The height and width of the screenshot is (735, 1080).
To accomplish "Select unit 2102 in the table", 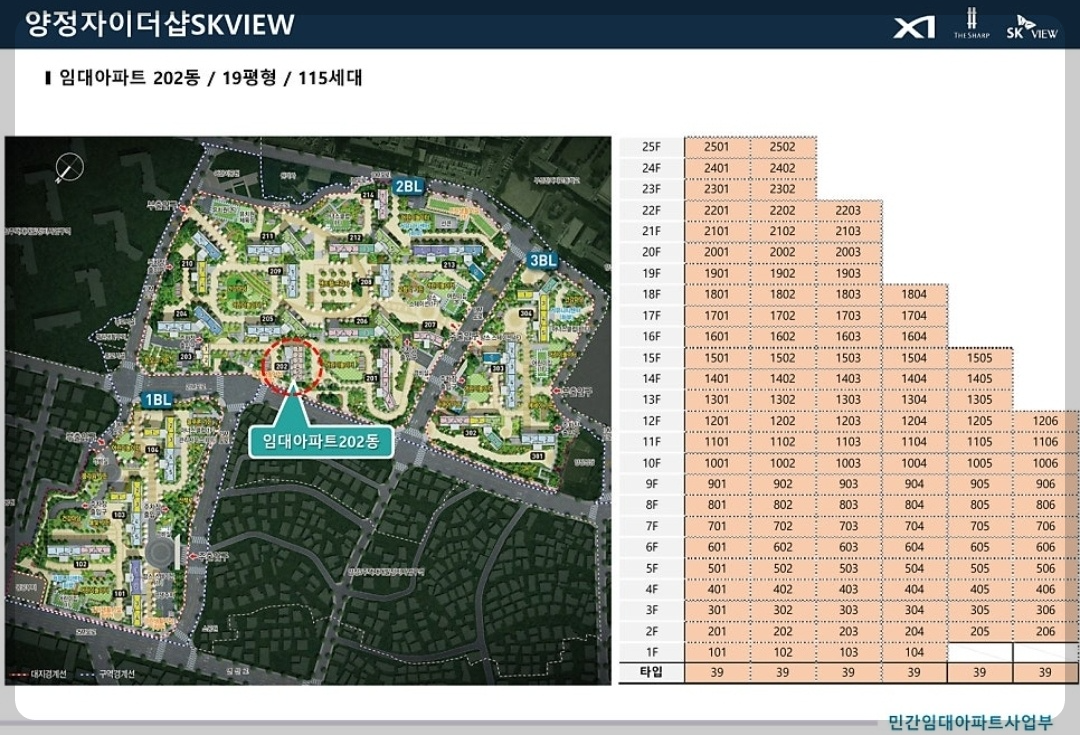I will click(783, 231).
